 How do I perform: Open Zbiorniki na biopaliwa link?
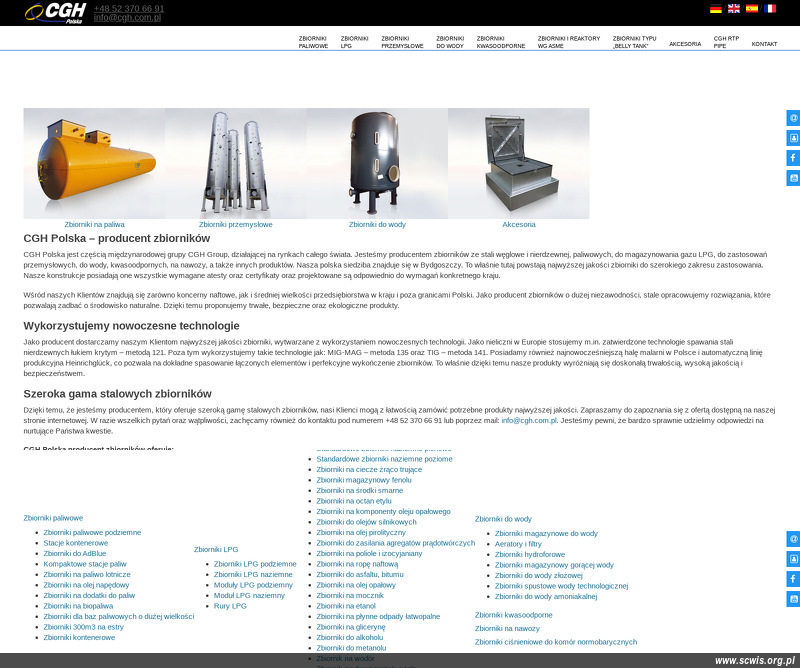[x=78, y=606]
